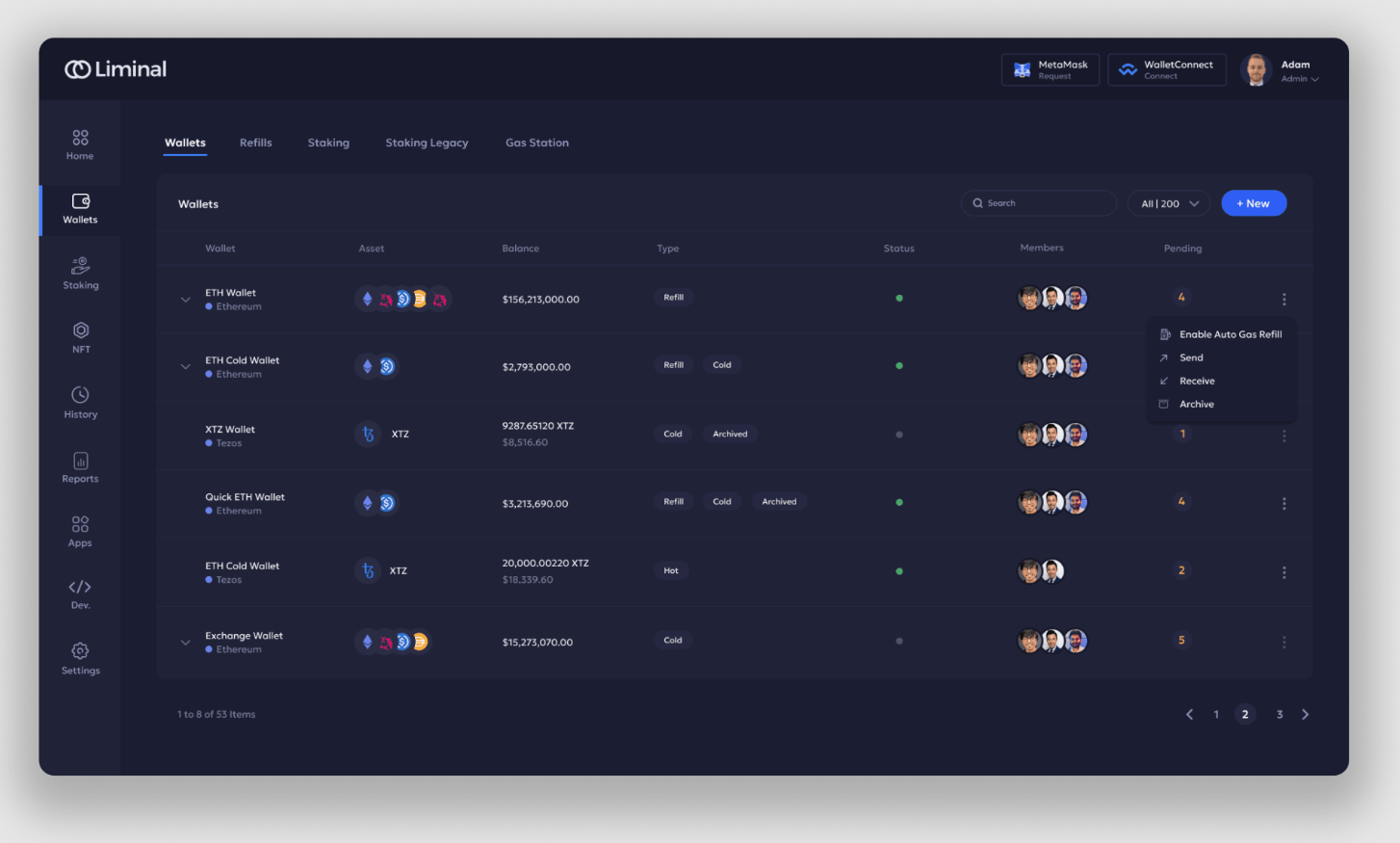Go to page 3
This screenshot has height=843, width=1400.
1280,715
